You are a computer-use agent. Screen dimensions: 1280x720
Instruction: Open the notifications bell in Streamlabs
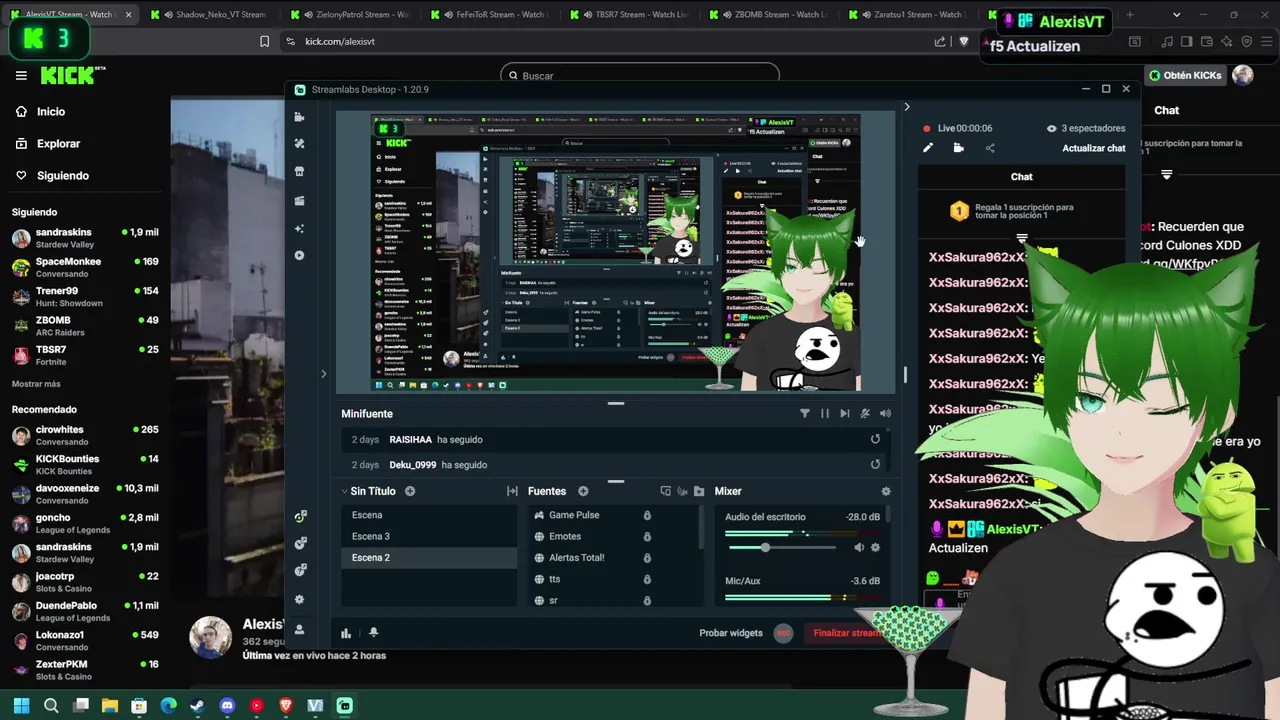[374, 633]
